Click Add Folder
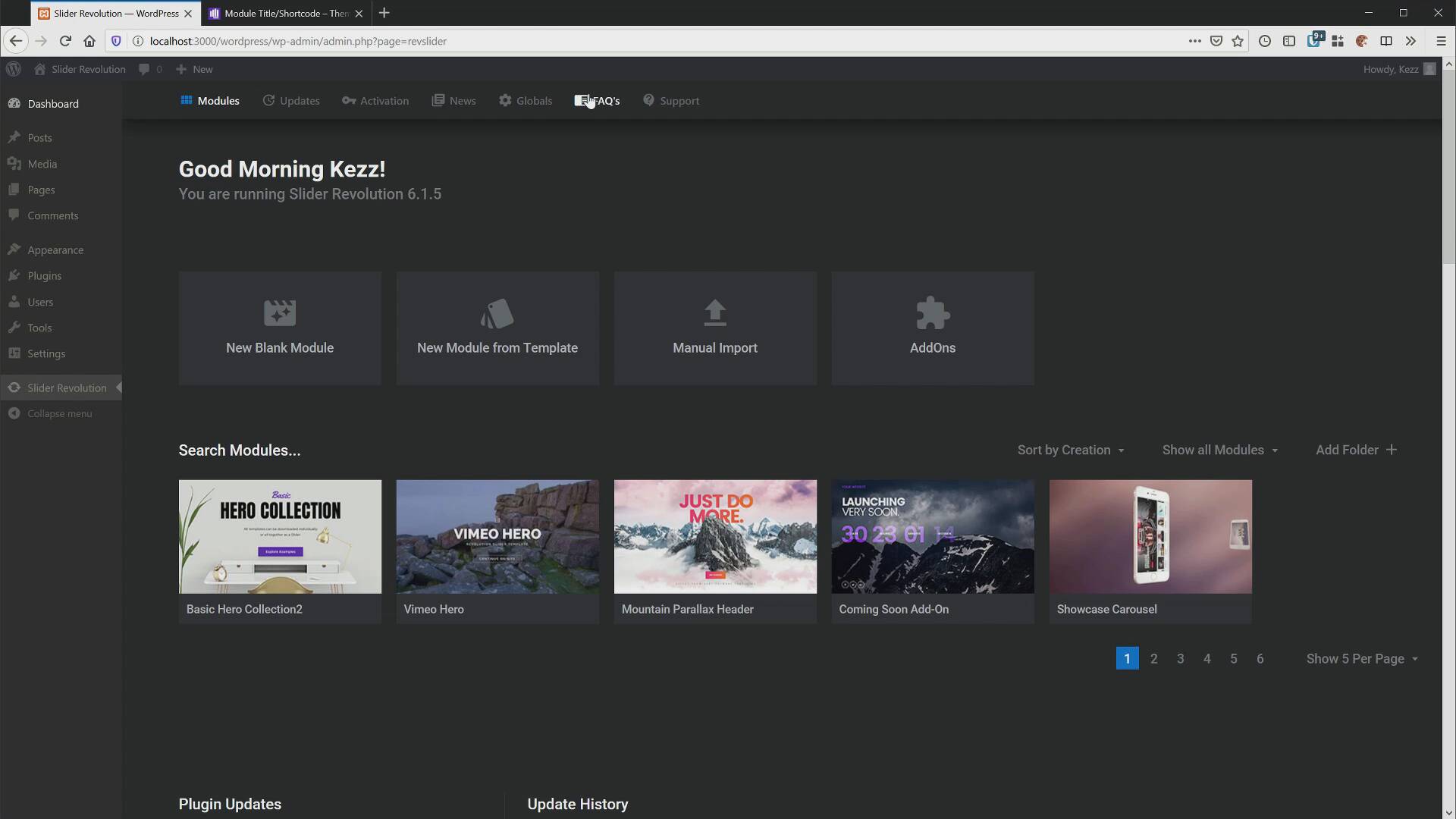 (x=1355, y=450)
